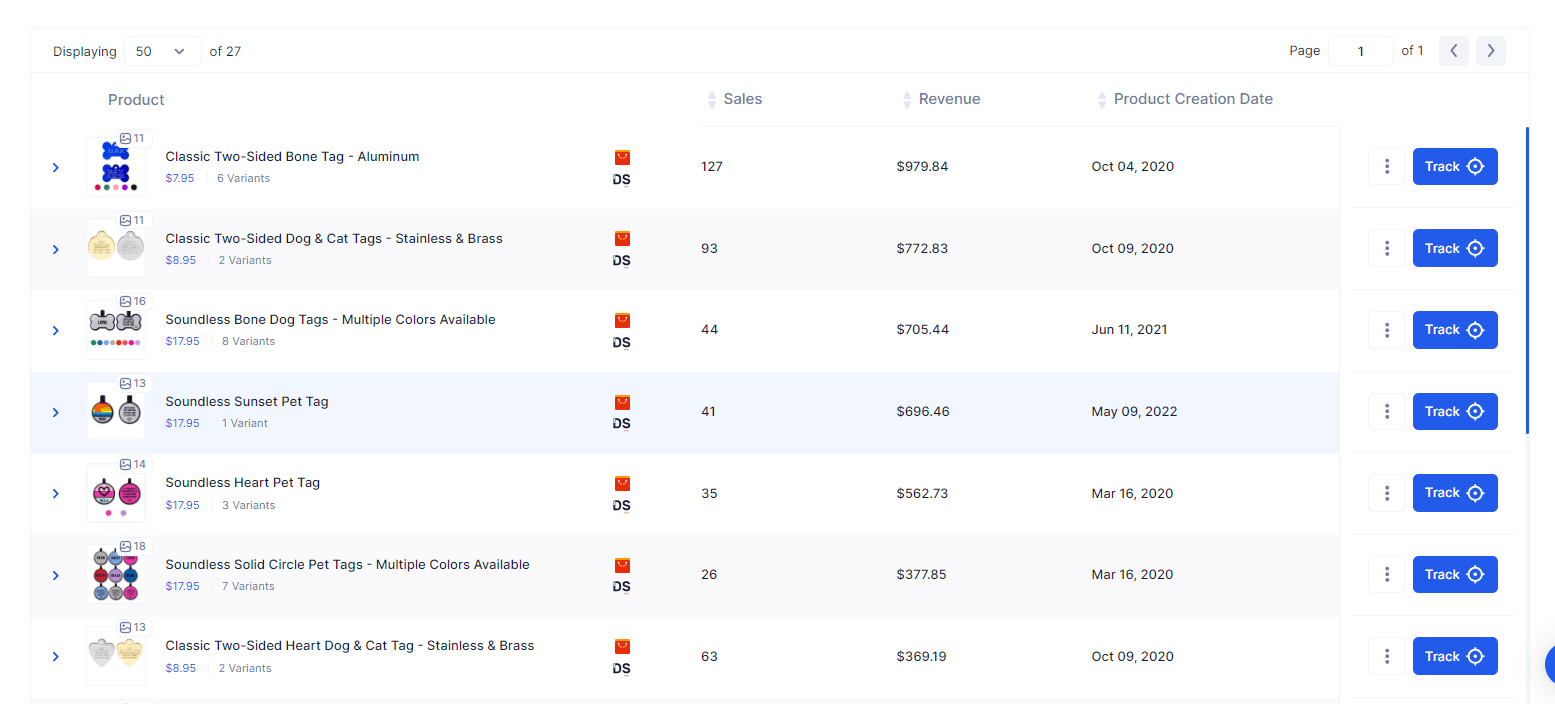Open options menu for Classic Two-Sided Bone Tag
Viewport: 1555px width, 704px height.
(1386, 166)
